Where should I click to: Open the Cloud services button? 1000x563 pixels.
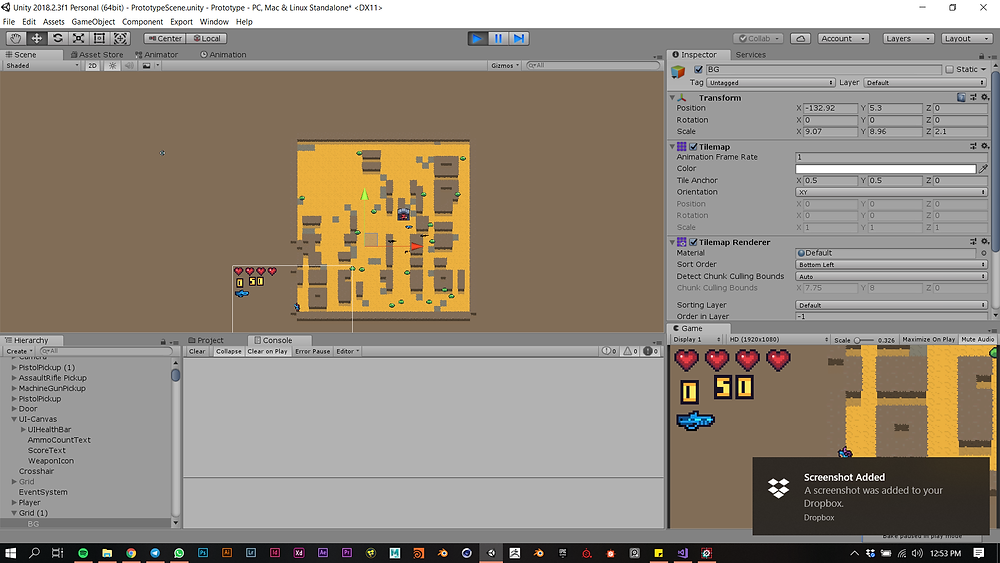(800, 38)
